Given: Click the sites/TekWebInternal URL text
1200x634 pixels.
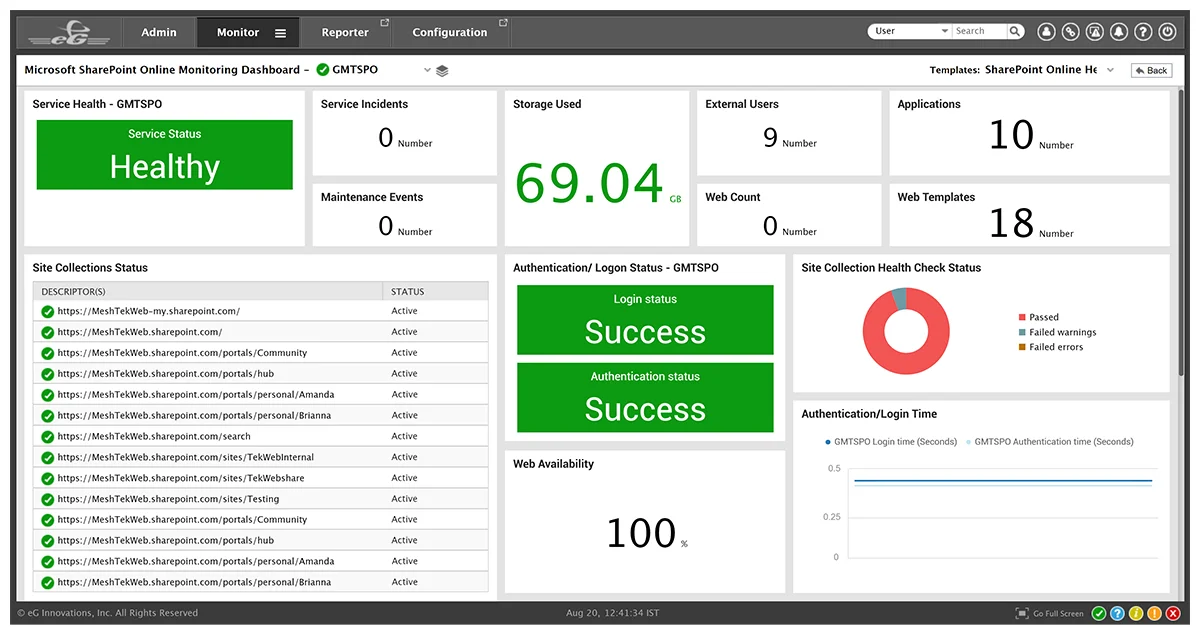Looking at the screenshot, I should (x=186, y=457).
